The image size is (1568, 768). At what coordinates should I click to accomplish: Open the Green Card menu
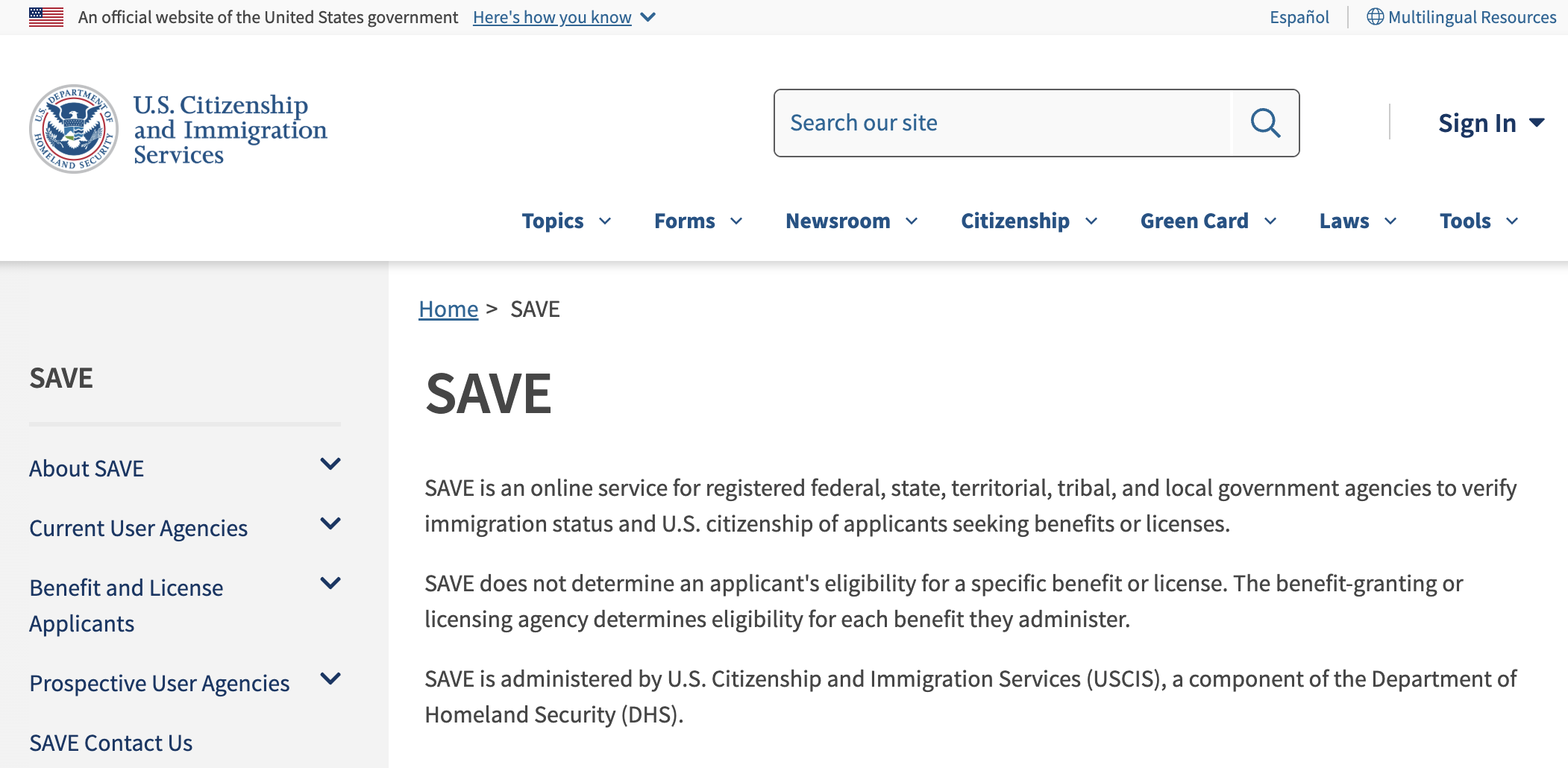(1208, 221)
